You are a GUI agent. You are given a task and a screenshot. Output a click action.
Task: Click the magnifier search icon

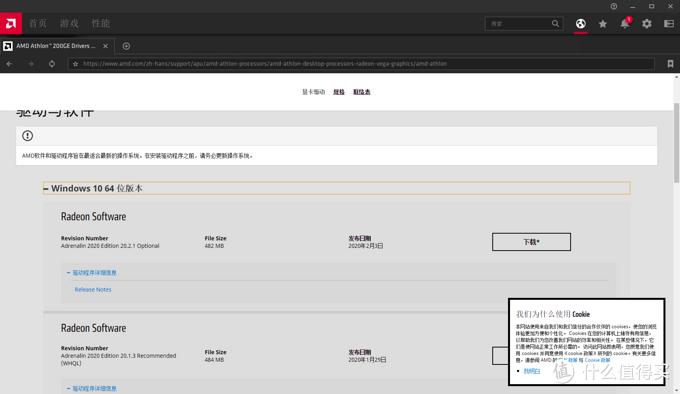[x=556, y=23]
